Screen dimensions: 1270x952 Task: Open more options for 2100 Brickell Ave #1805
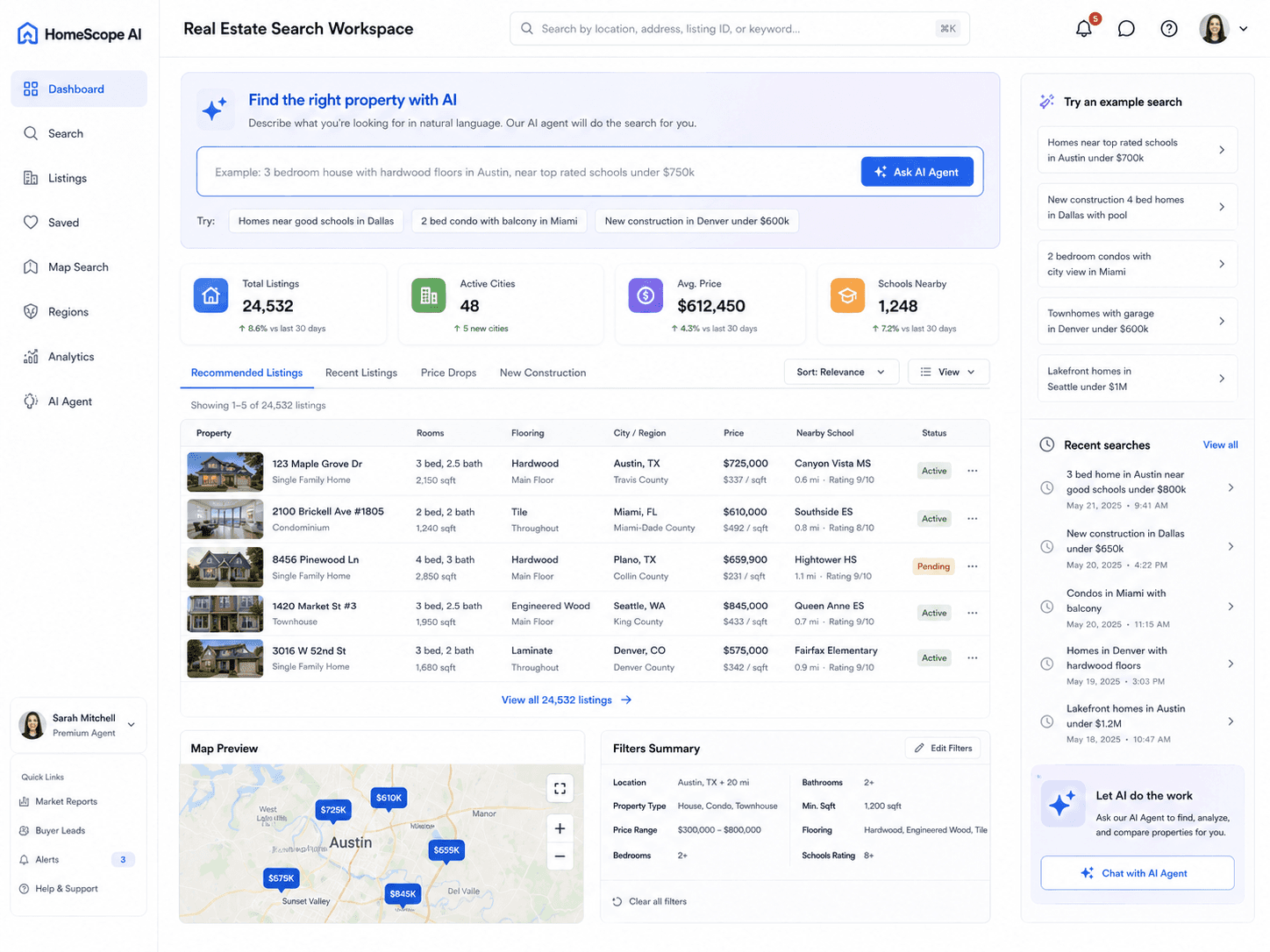click(973, 519)
